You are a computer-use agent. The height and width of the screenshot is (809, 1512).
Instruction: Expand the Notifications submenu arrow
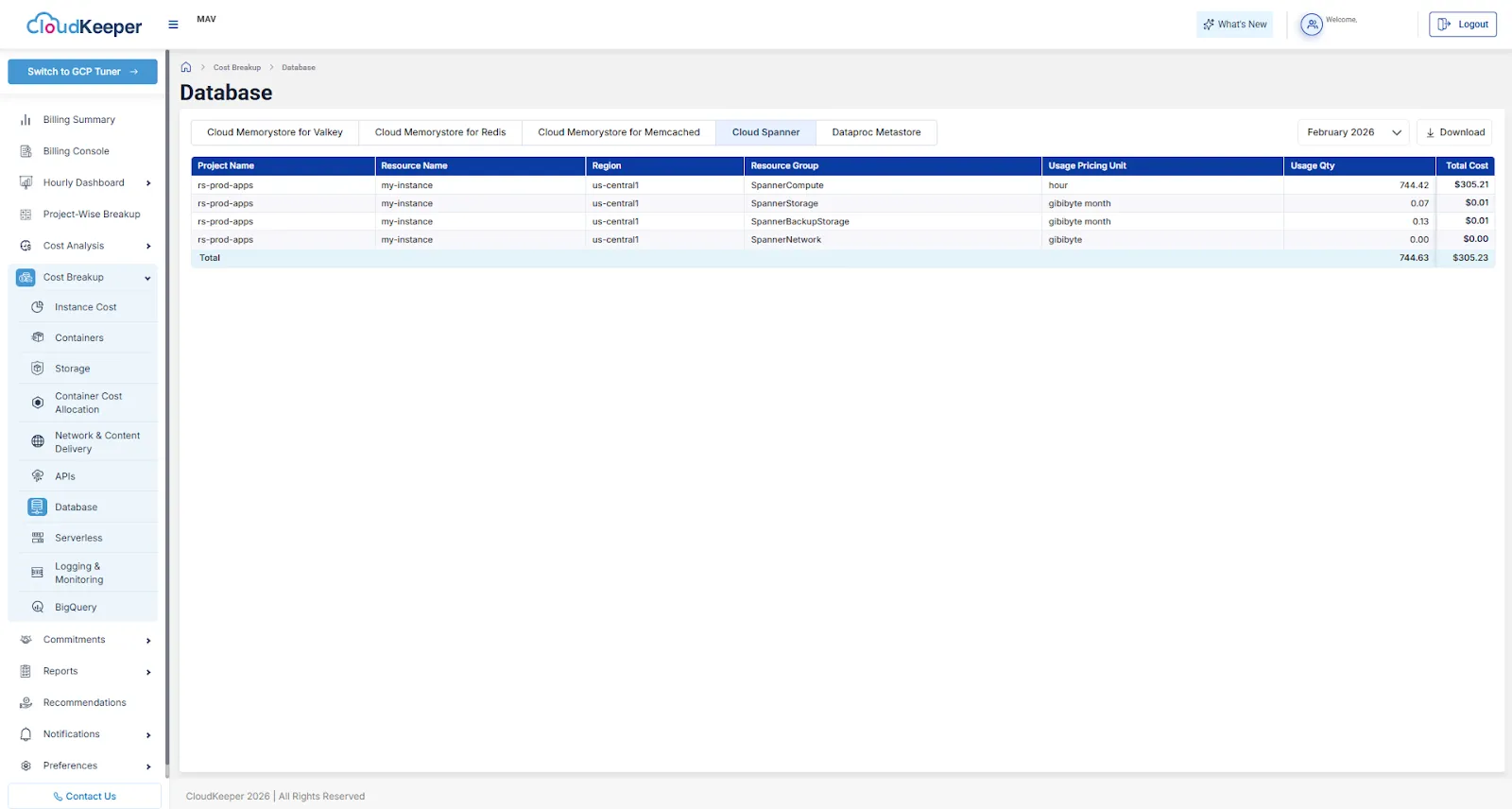tap(148, 735)
